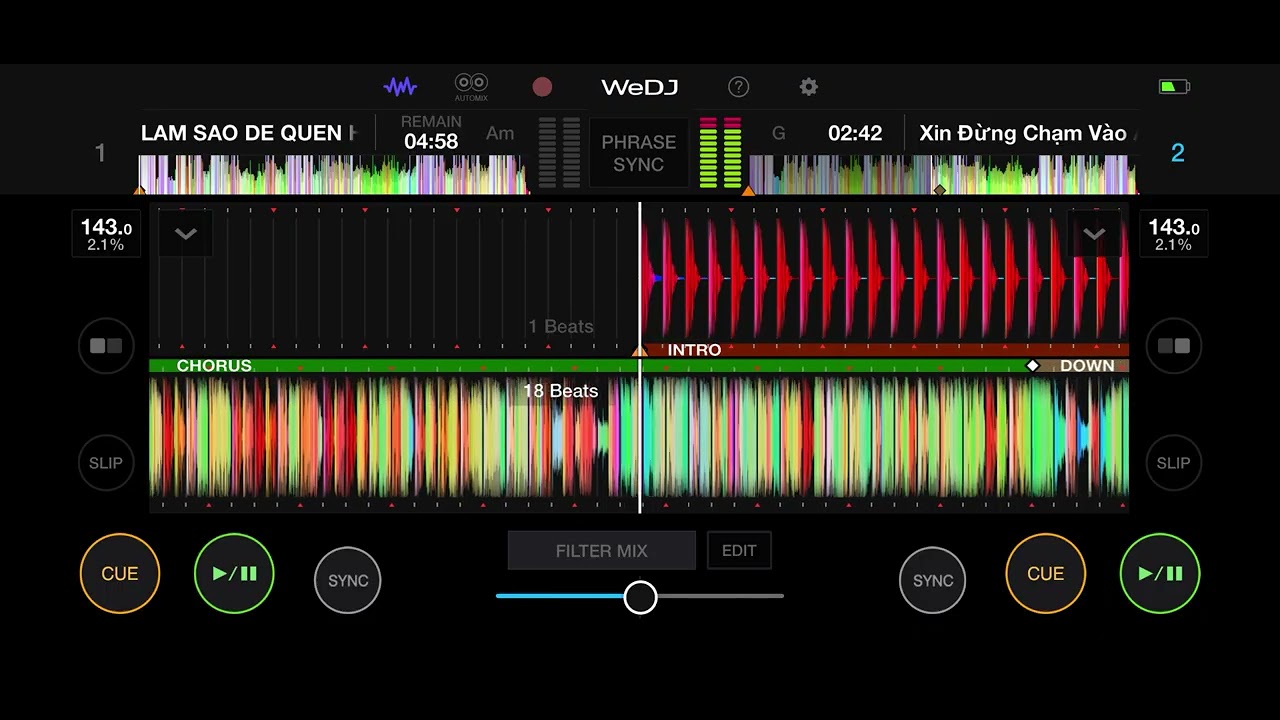Start recording with the red record button
Image resolution: width=1280 pixels, height=720 pixels.
coord(542,87)
